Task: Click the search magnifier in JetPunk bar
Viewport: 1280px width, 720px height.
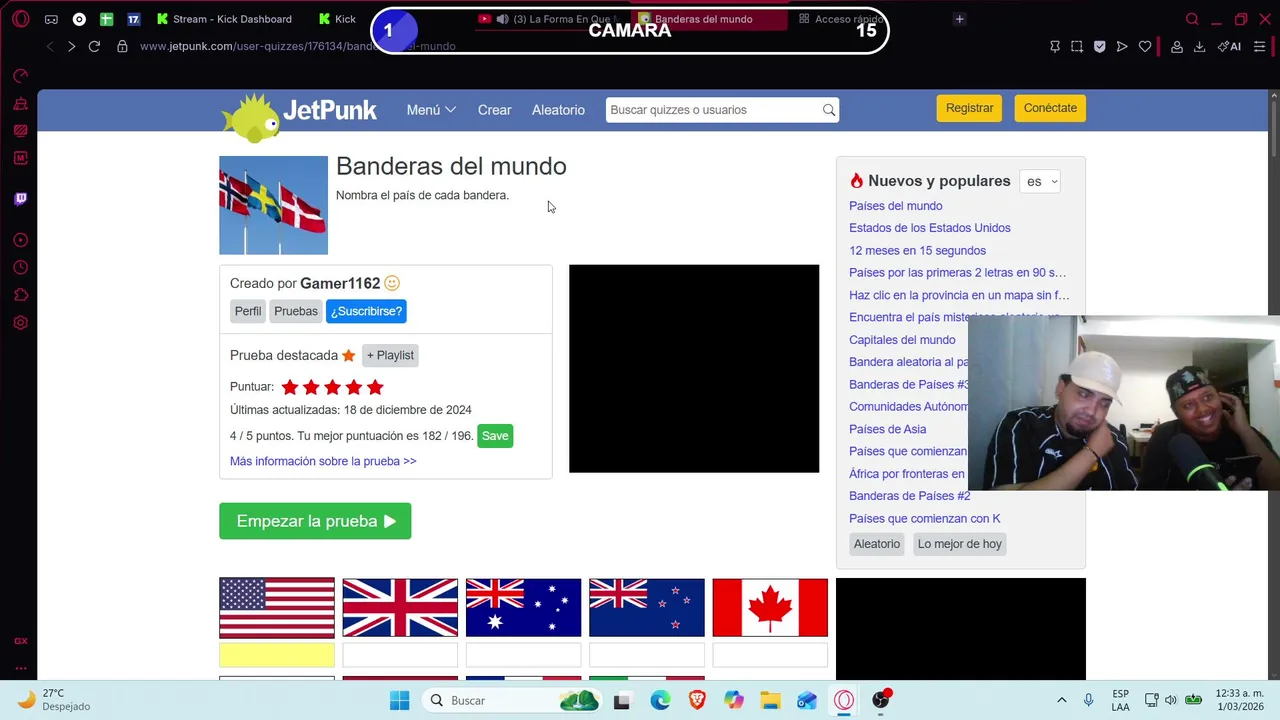Action: (829, 110)
